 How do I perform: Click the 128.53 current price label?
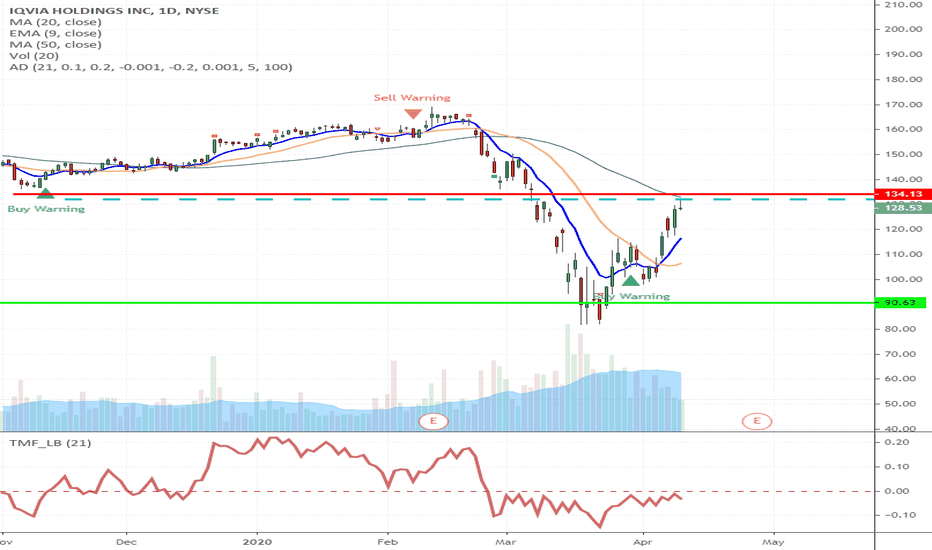(903, 208)
